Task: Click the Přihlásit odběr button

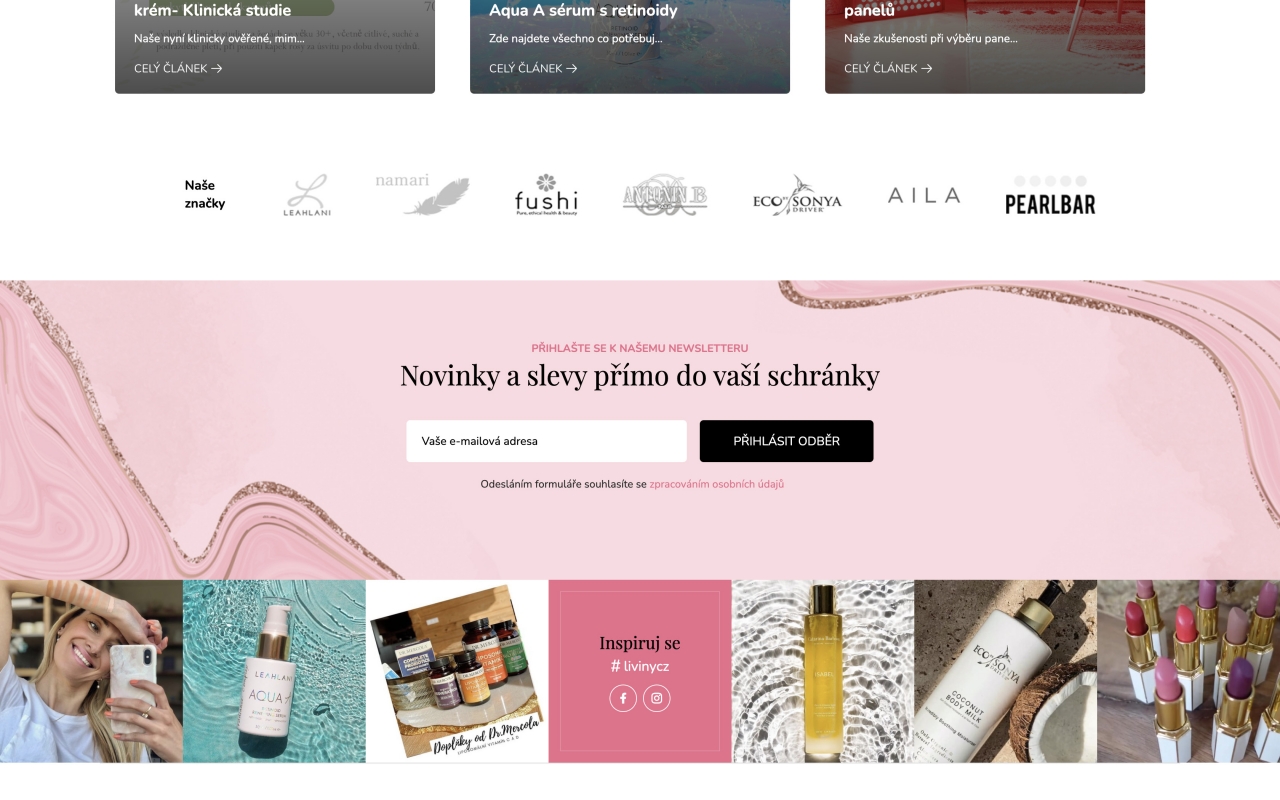Action: tap(786, 441)
